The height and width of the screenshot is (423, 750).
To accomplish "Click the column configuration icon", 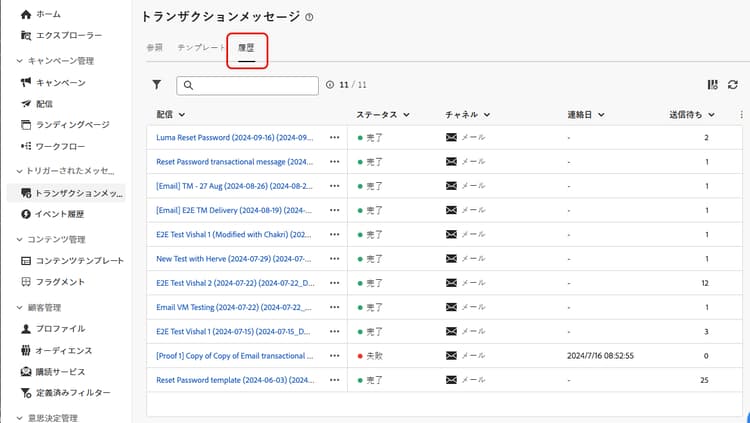I will (x=713, y=85).
